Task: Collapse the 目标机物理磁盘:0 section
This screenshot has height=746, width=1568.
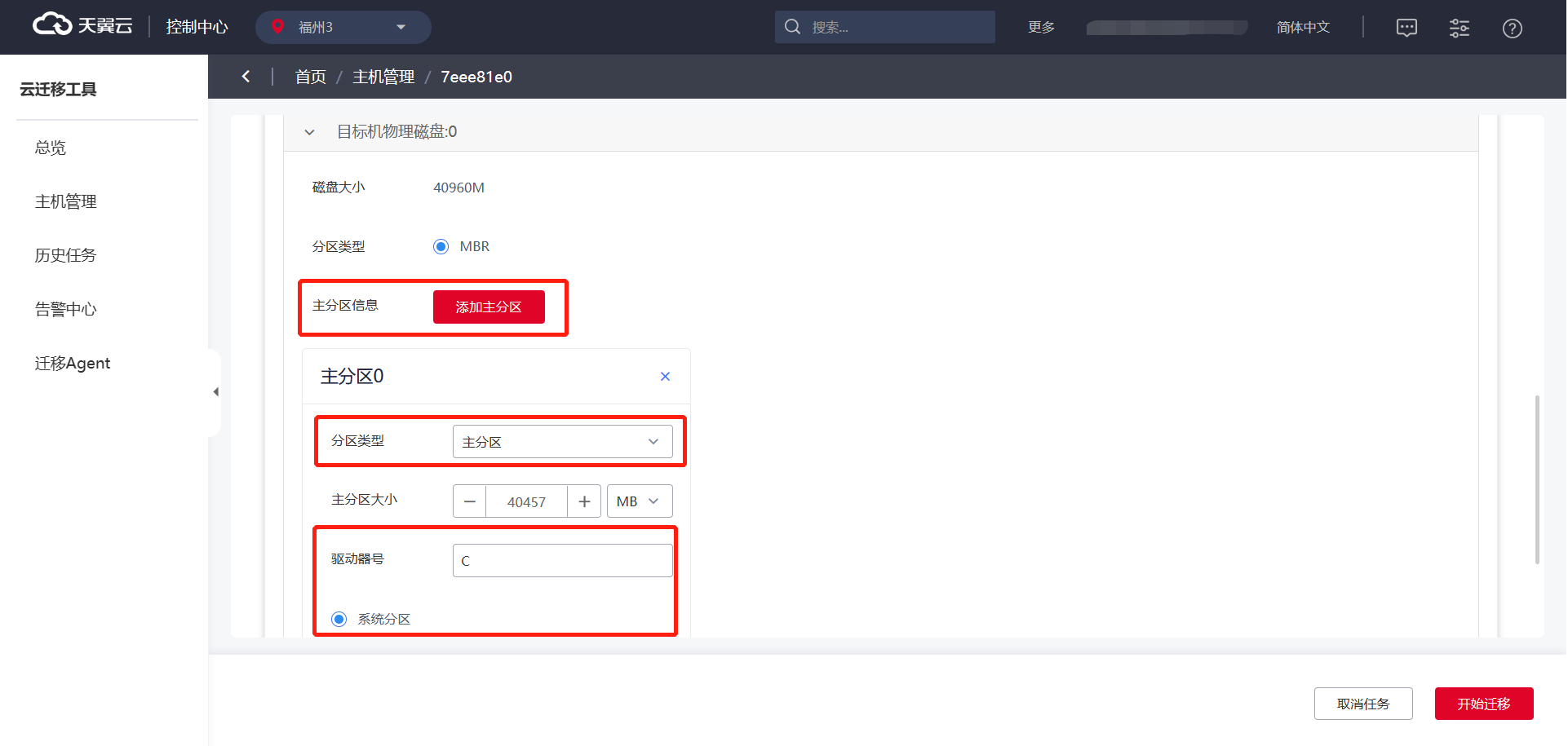Action: pos(309,132)
